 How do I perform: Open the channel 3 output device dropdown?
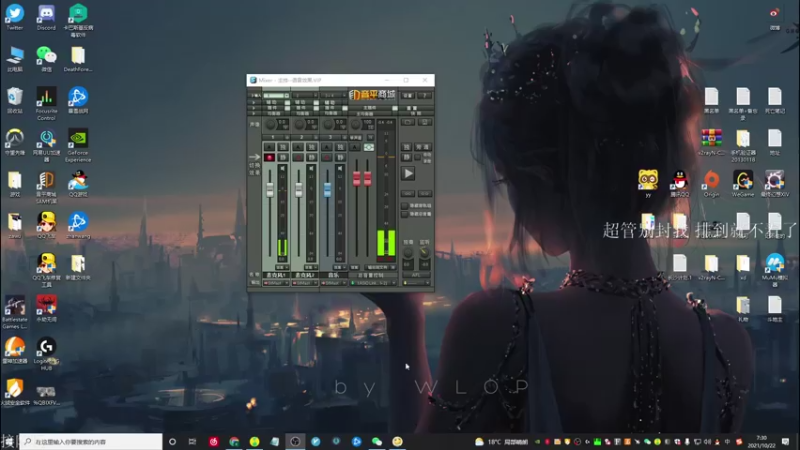click(333, 283)
